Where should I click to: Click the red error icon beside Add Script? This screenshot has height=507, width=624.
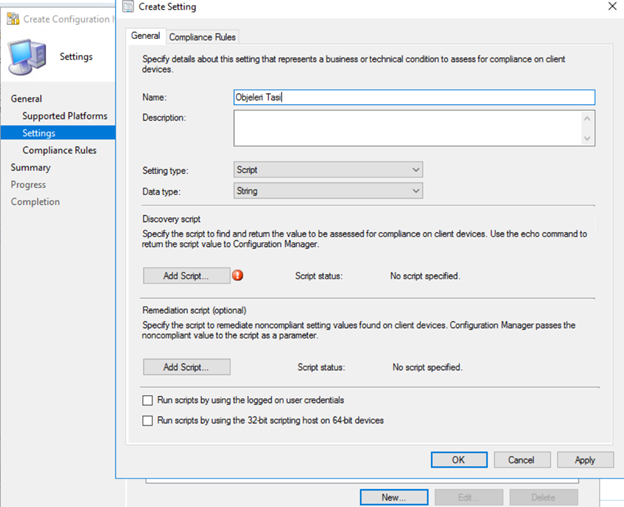coord(238,275)
